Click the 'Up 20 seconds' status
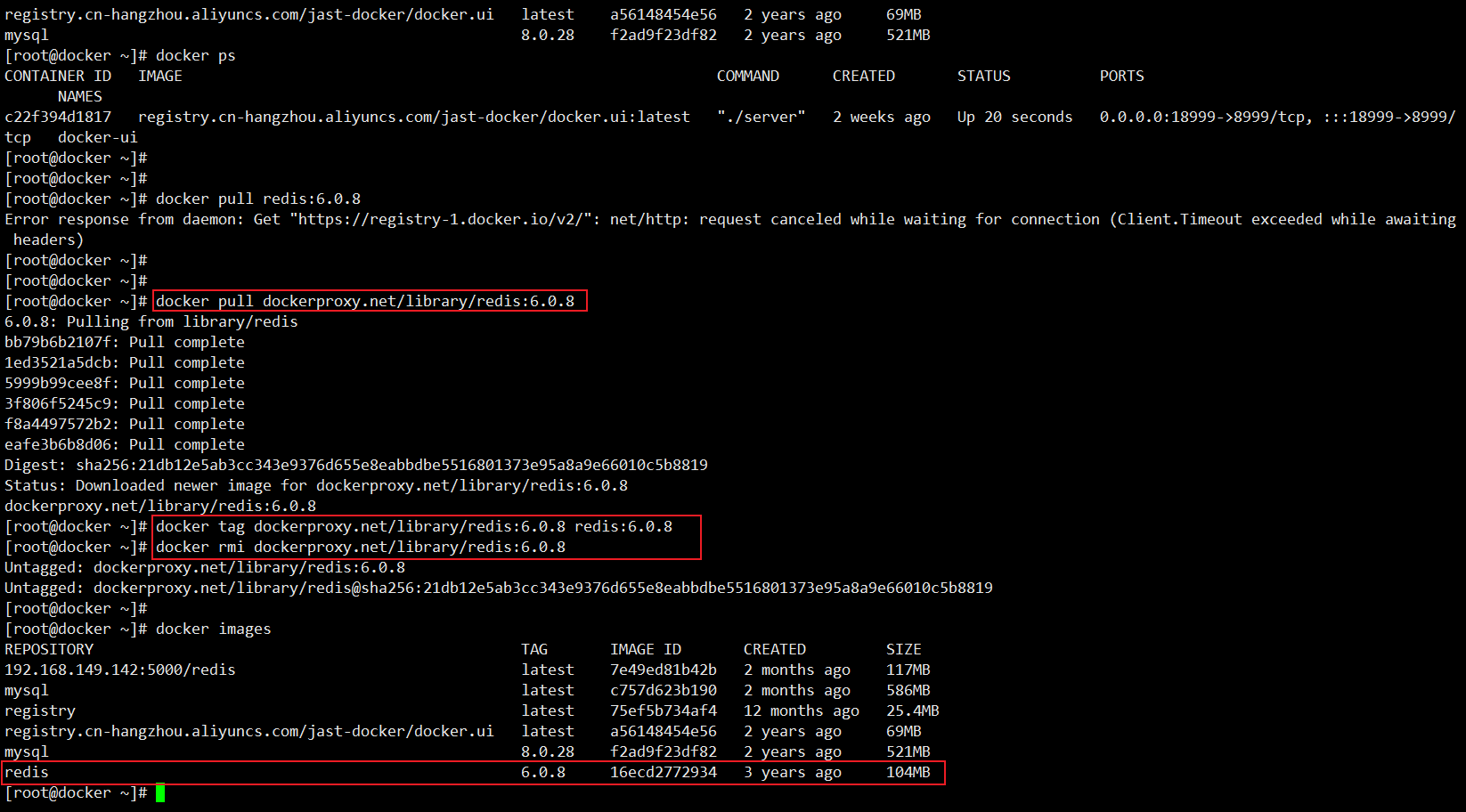 point(1015,117)
